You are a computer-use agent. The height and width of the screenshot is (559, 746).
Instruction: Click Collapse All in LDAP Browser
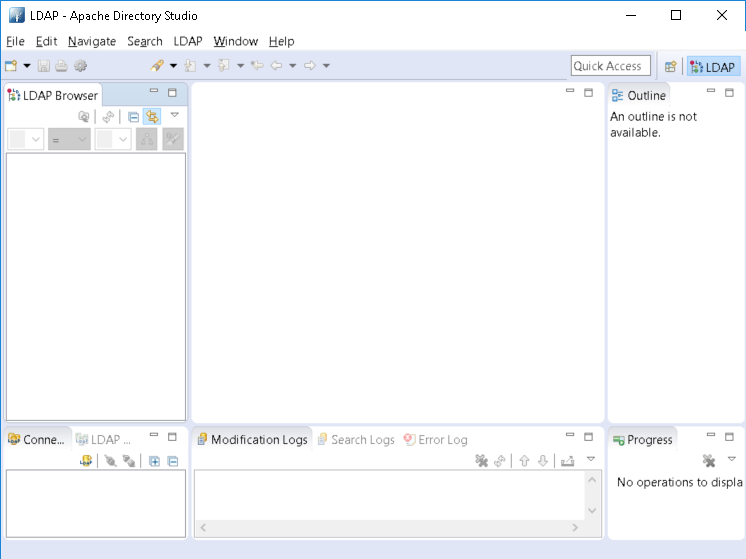click(x=134, y=117)
